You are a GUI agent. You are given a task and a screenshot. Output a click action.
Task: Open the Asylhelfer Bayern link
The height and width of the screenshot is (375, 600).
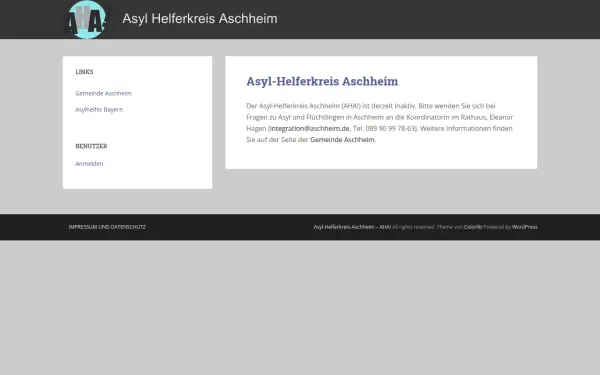99,109
